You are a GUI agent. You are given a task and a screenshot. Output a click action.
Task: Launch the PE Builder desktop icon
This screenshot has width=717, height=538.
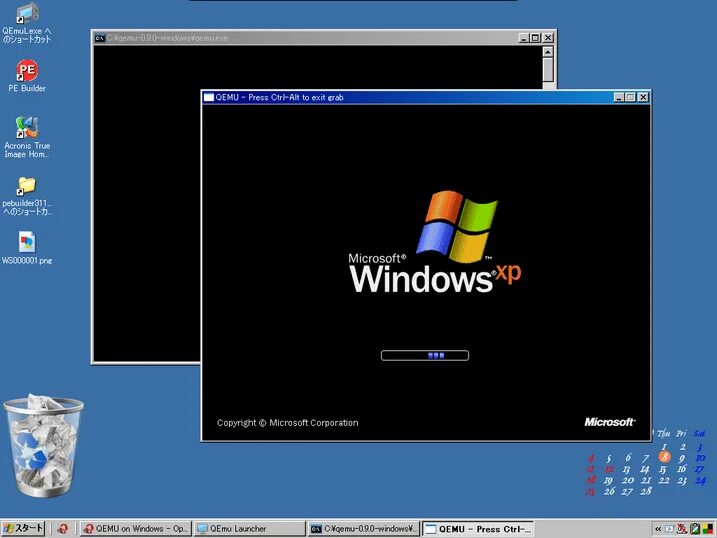pyautogui.click(x=27, y=75)
